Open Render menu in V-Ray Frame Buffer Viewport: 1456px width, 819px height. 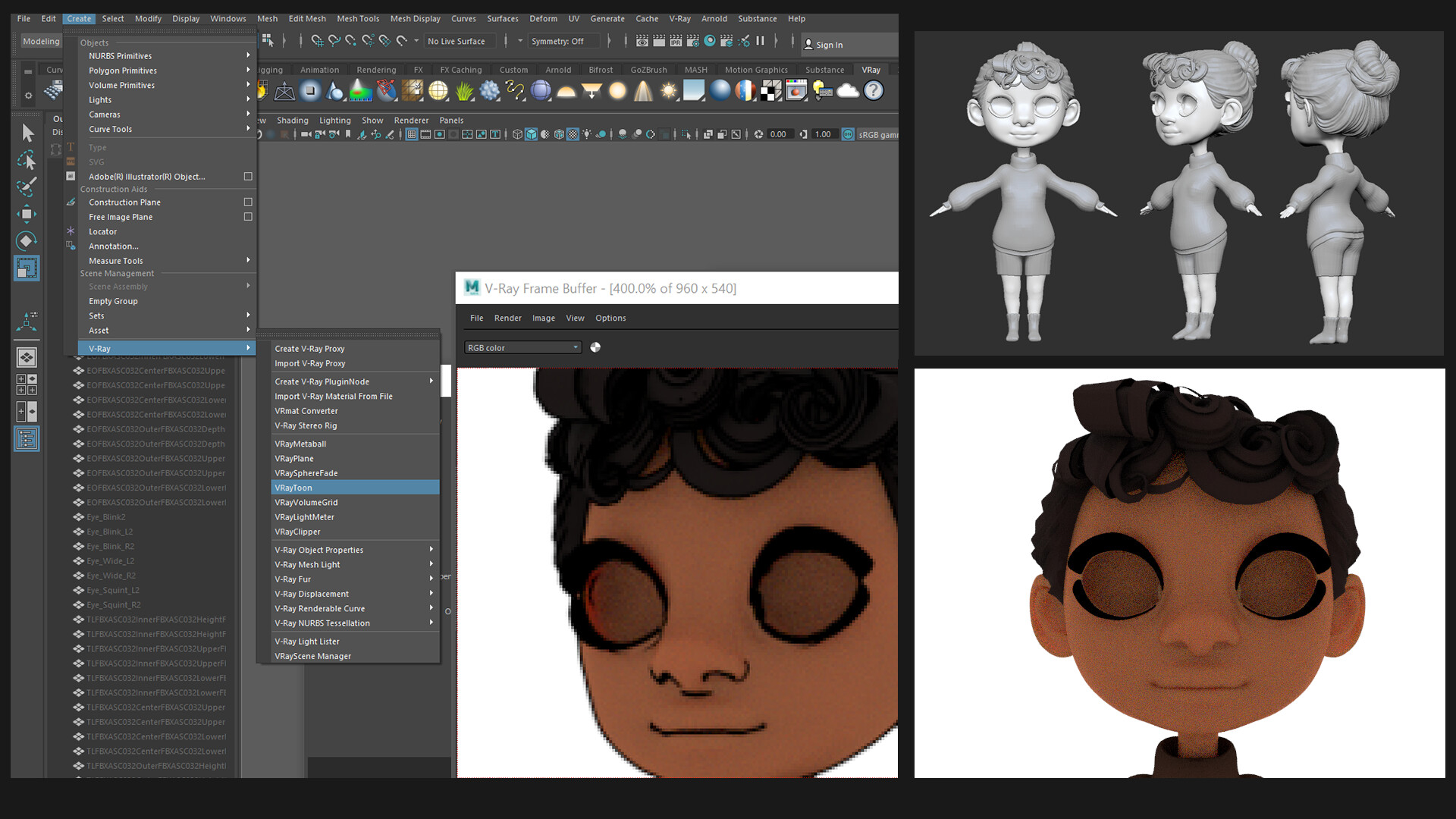(x=507, y=318)
